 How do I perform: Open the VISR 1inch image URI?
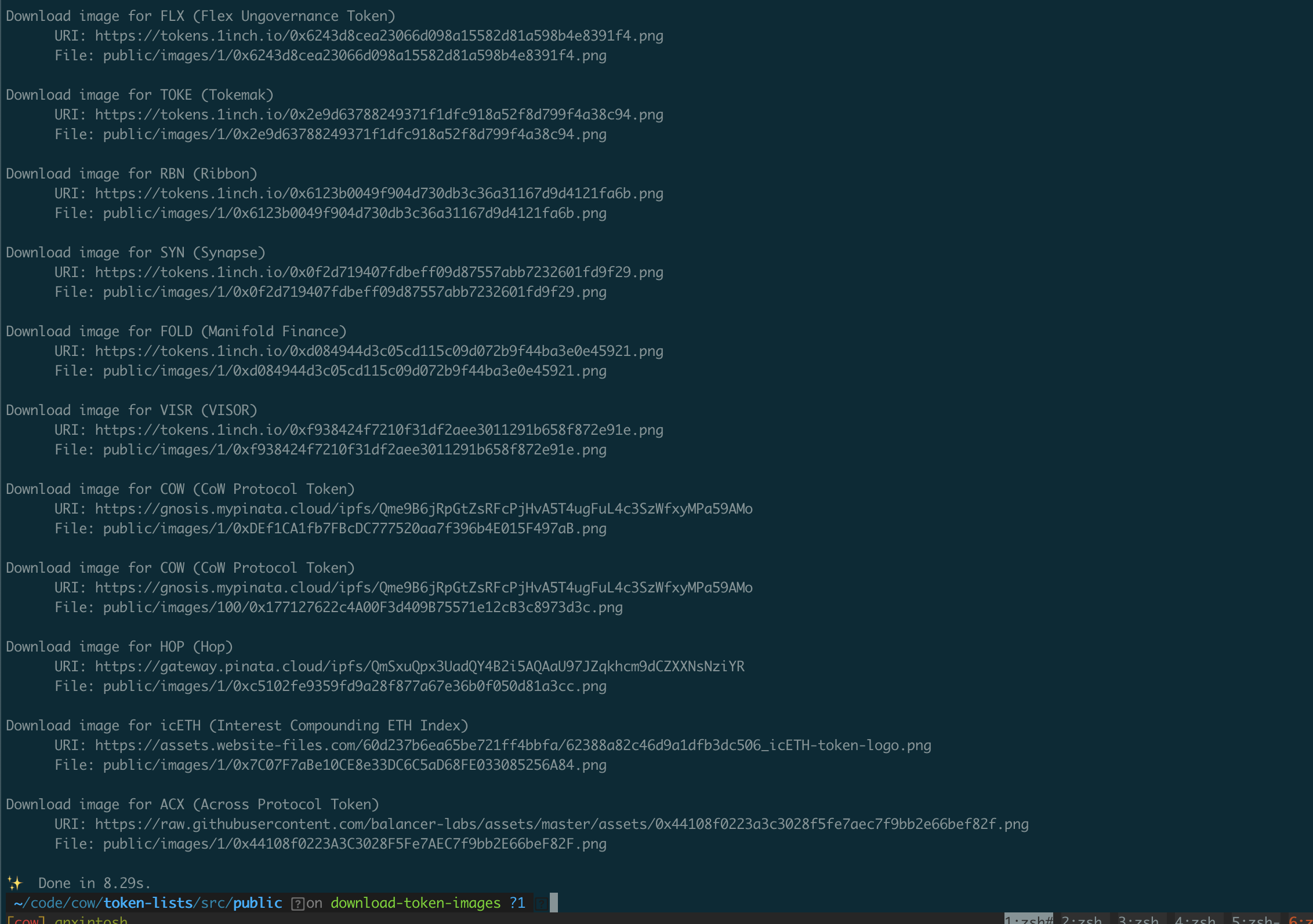click(x=379, y=430)
